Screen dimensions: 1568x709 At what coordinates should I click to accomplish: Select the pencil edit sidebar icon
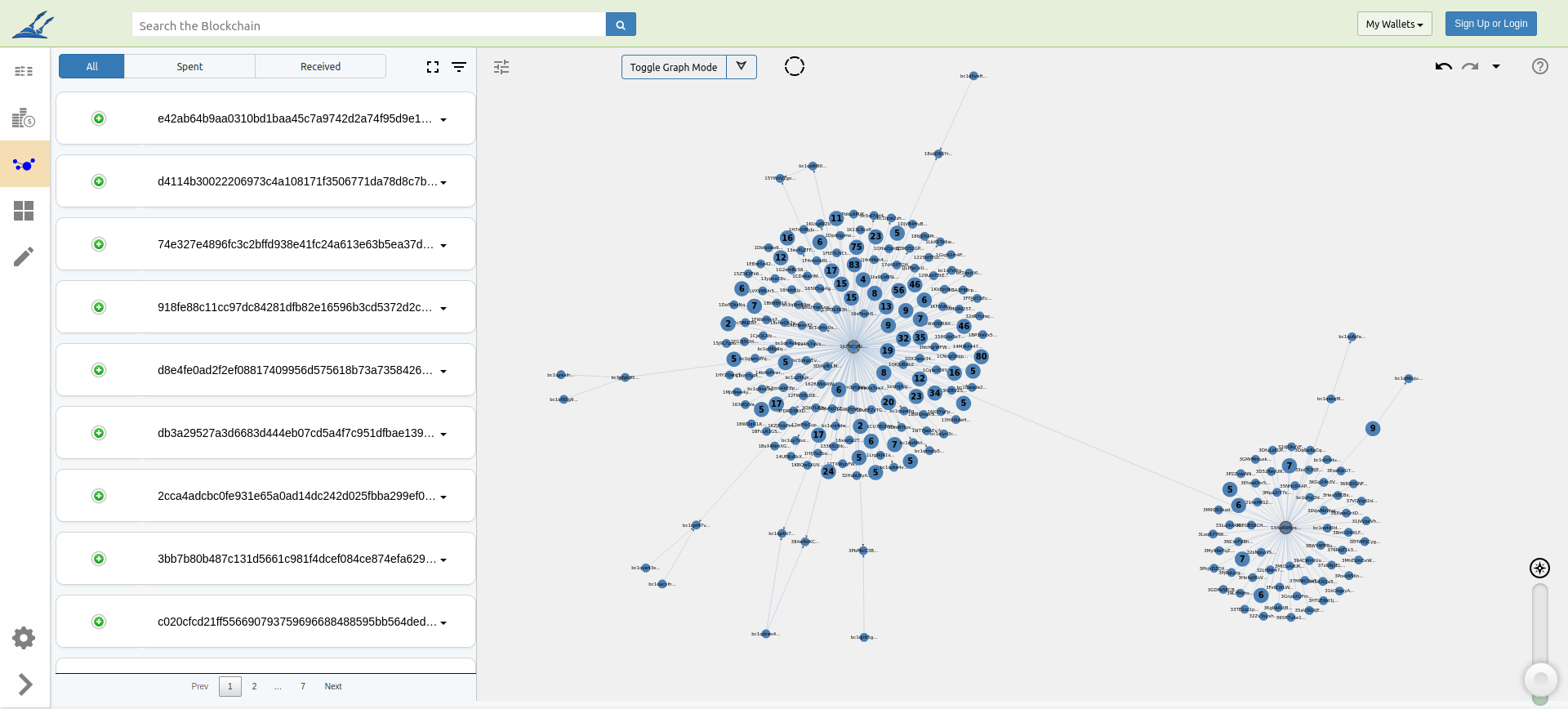[x=24, y=256]
